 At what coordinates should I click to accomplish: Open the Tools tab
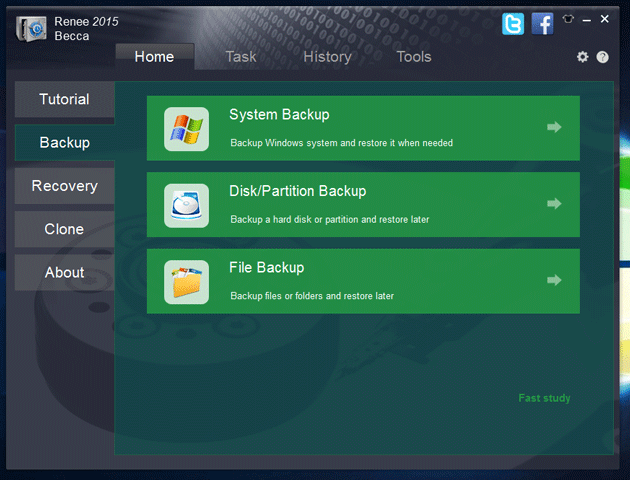[x=414, y=57]
